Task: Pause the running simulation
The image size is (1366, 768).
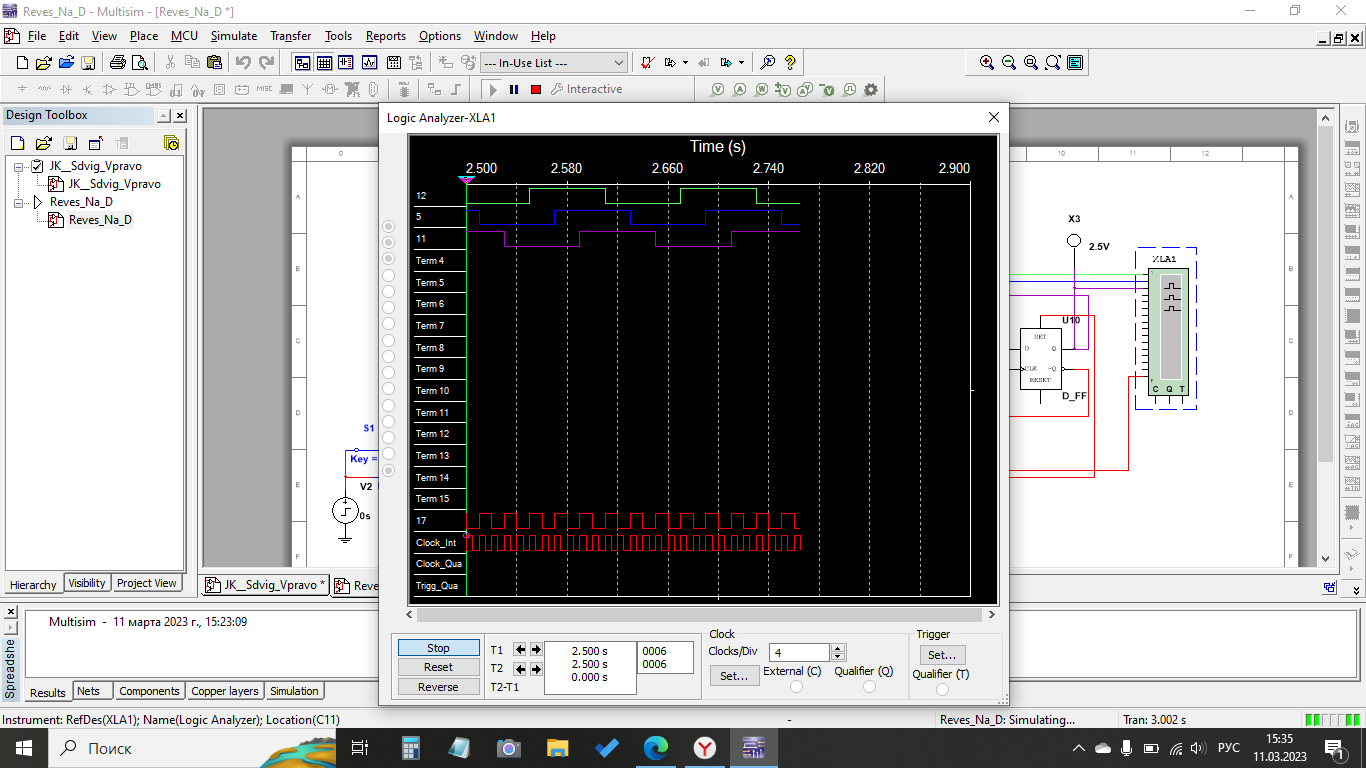Action: coord(514,89)
